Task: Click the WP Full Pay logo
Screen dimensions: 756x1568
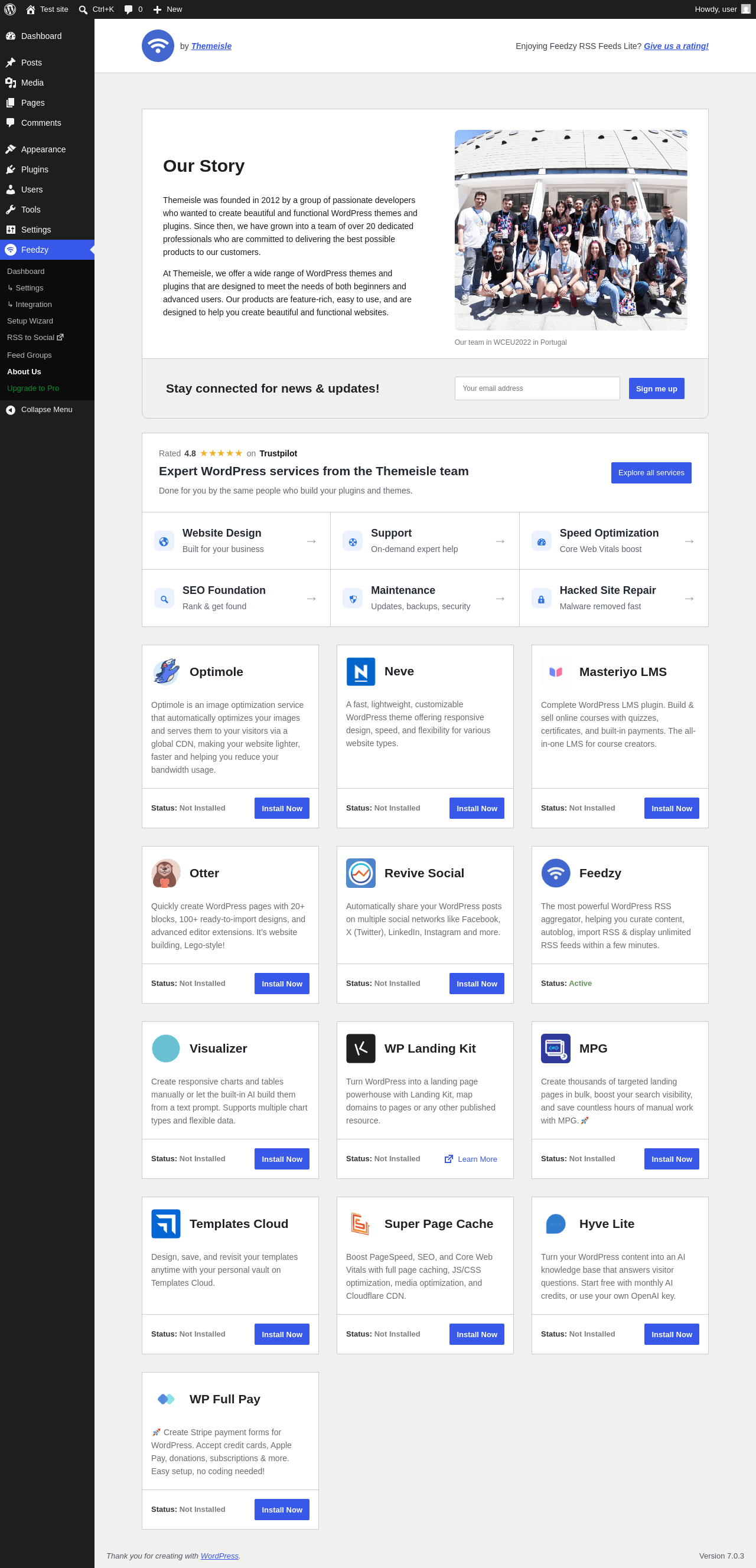Action: tap(166, 1399)
